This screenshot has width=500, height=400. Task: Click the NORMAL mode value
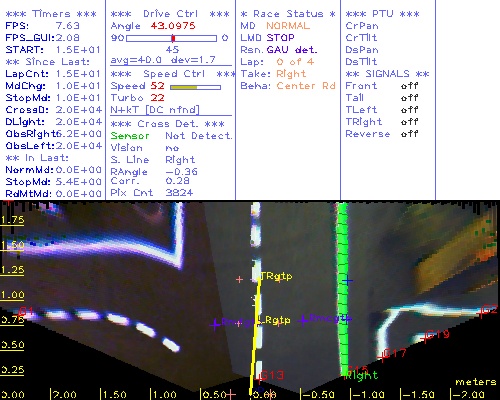(288, 26)
